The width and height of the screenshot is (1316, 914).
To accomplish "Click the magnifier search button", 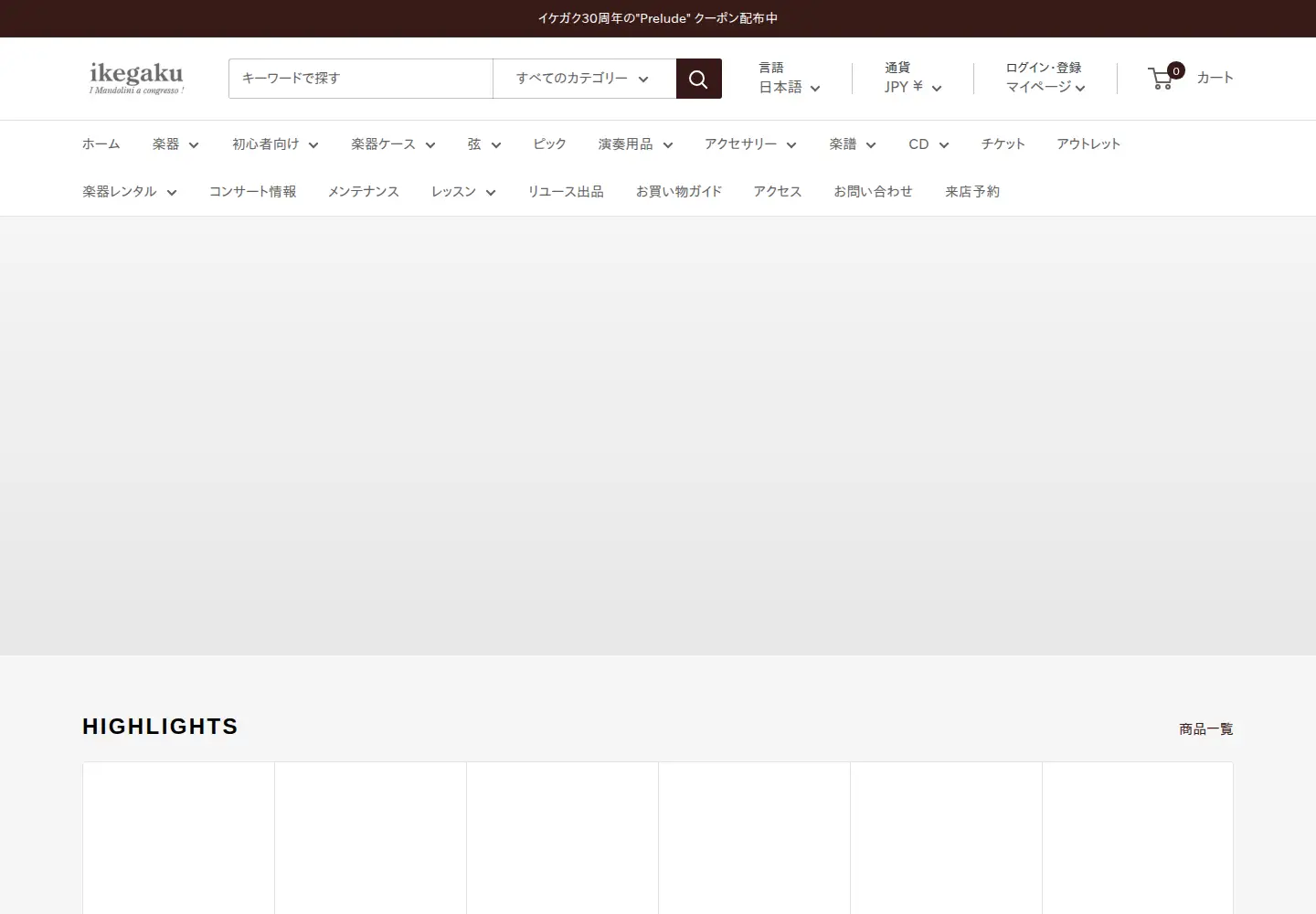I will [698, 79].
